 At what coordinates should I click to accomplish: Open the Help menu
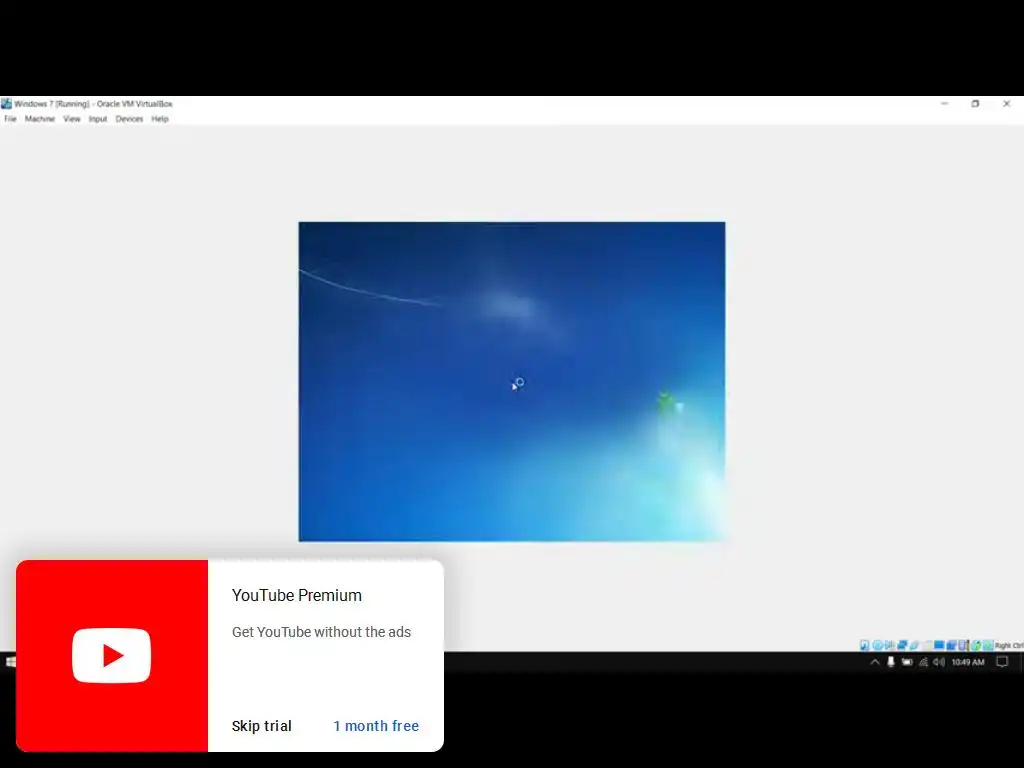click(160, 119)
